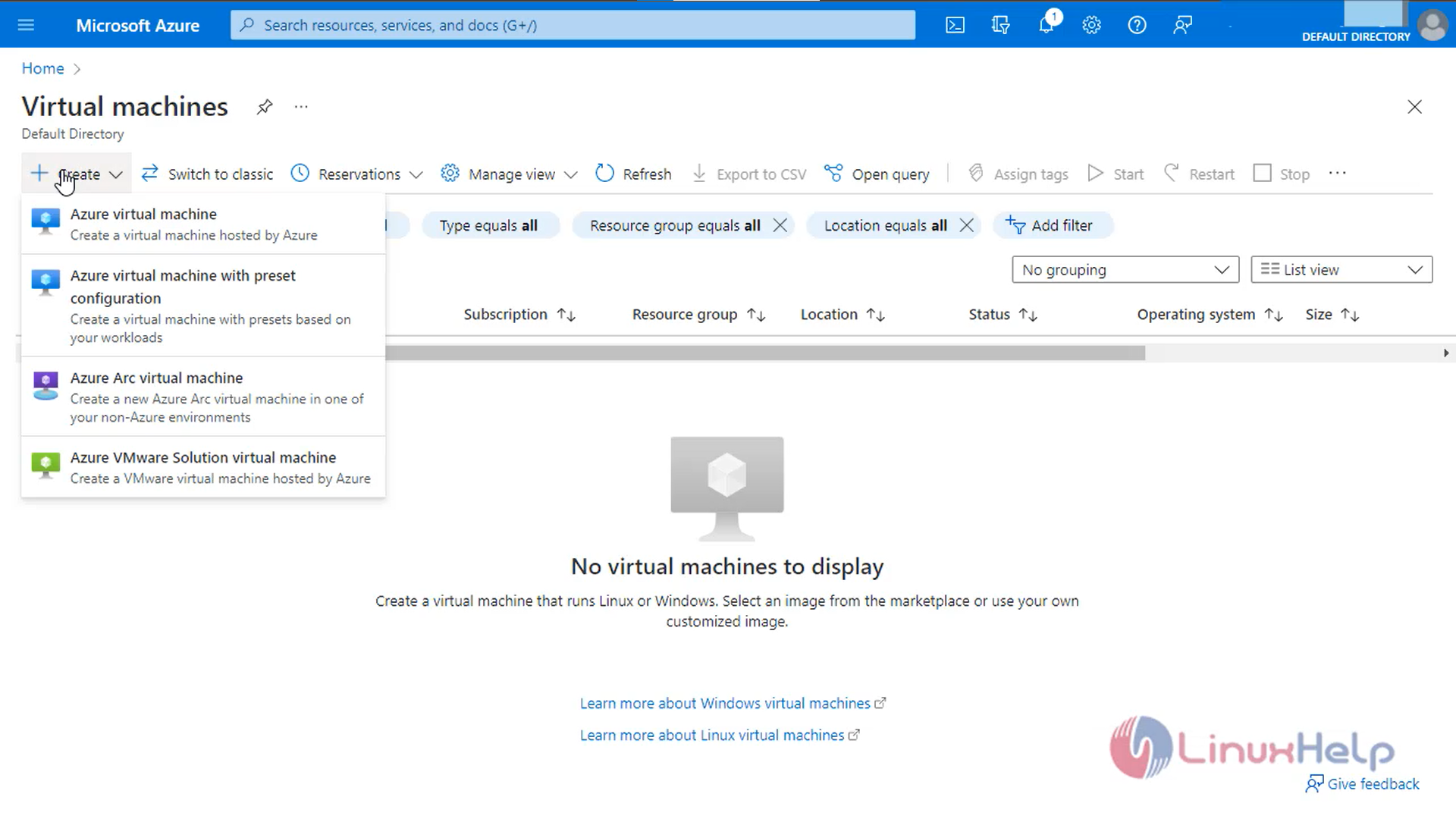1456x819 pixels.
Task: Click Switch to classic
Action: coord(207,174)
